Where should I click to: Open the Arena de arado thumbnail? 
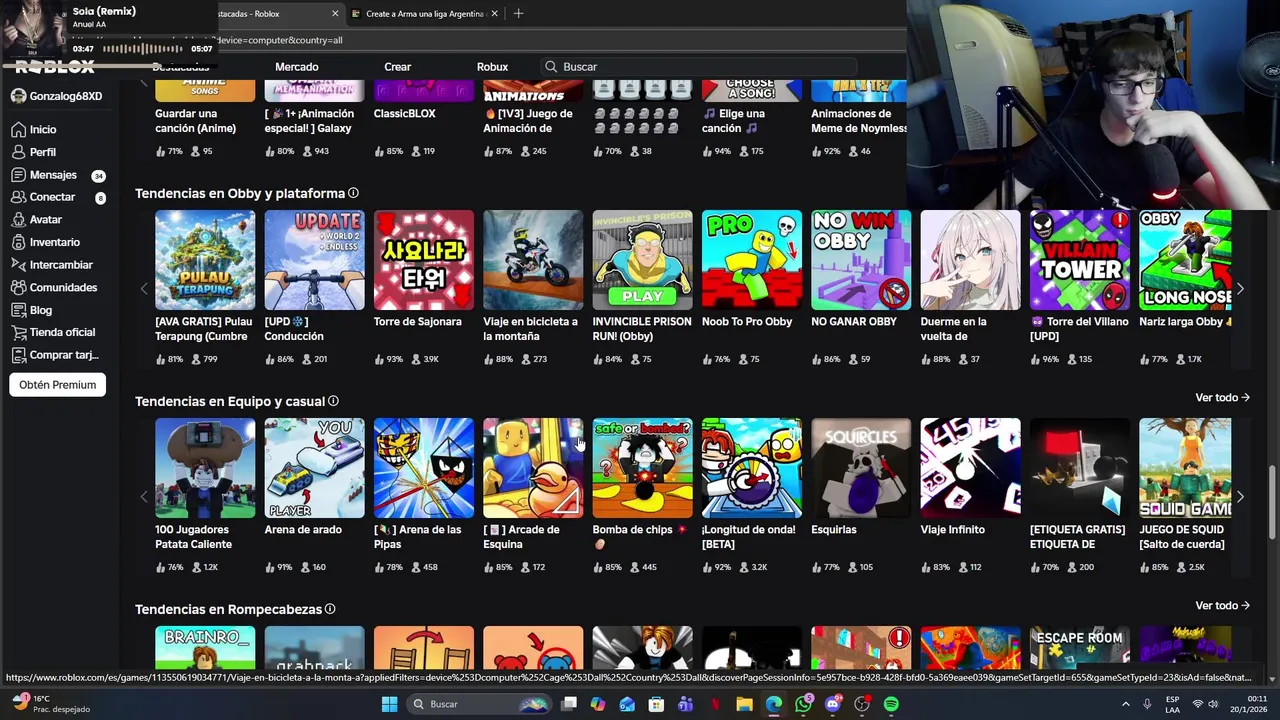314,468
